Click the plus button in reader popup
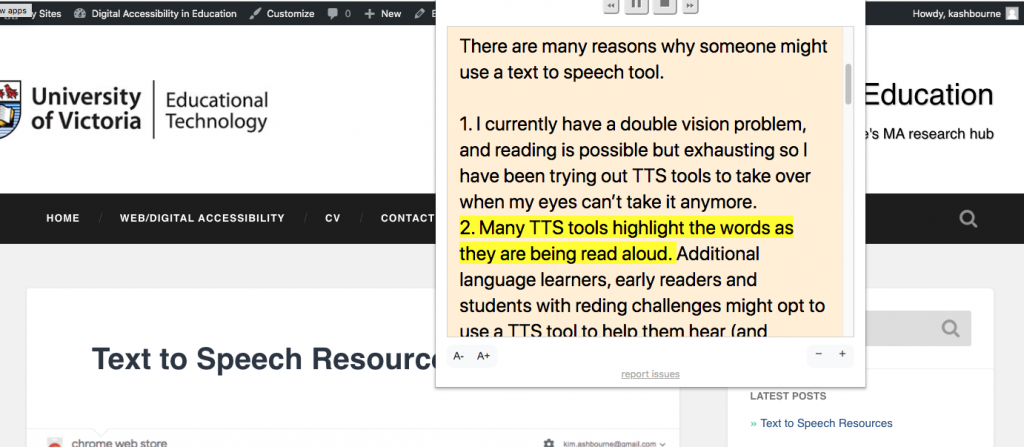 click(842, 355)
